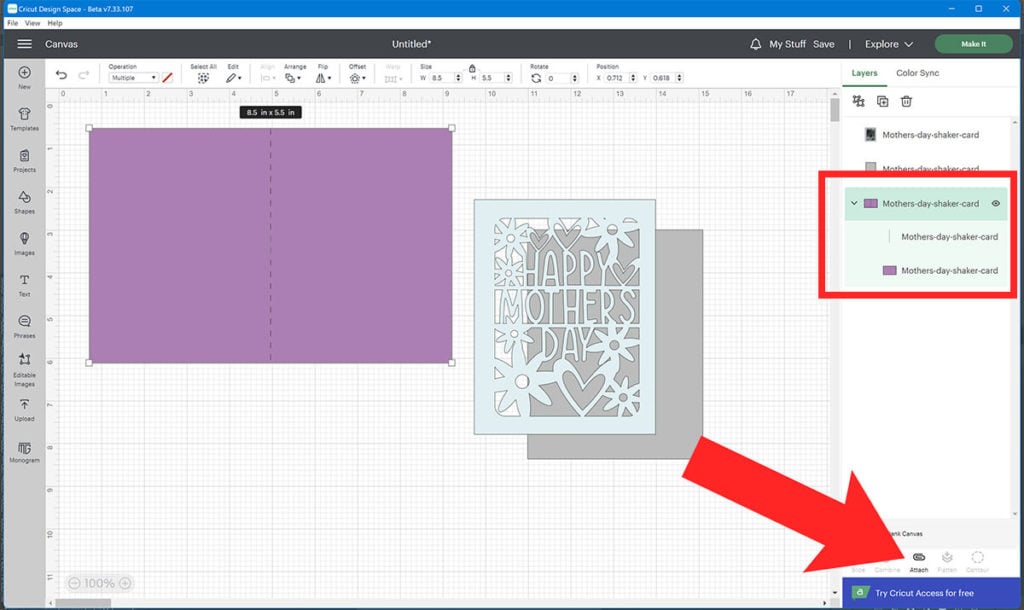Delete the selected layer with trash icon
The image size is (1024, 610).
pos(906,101)
